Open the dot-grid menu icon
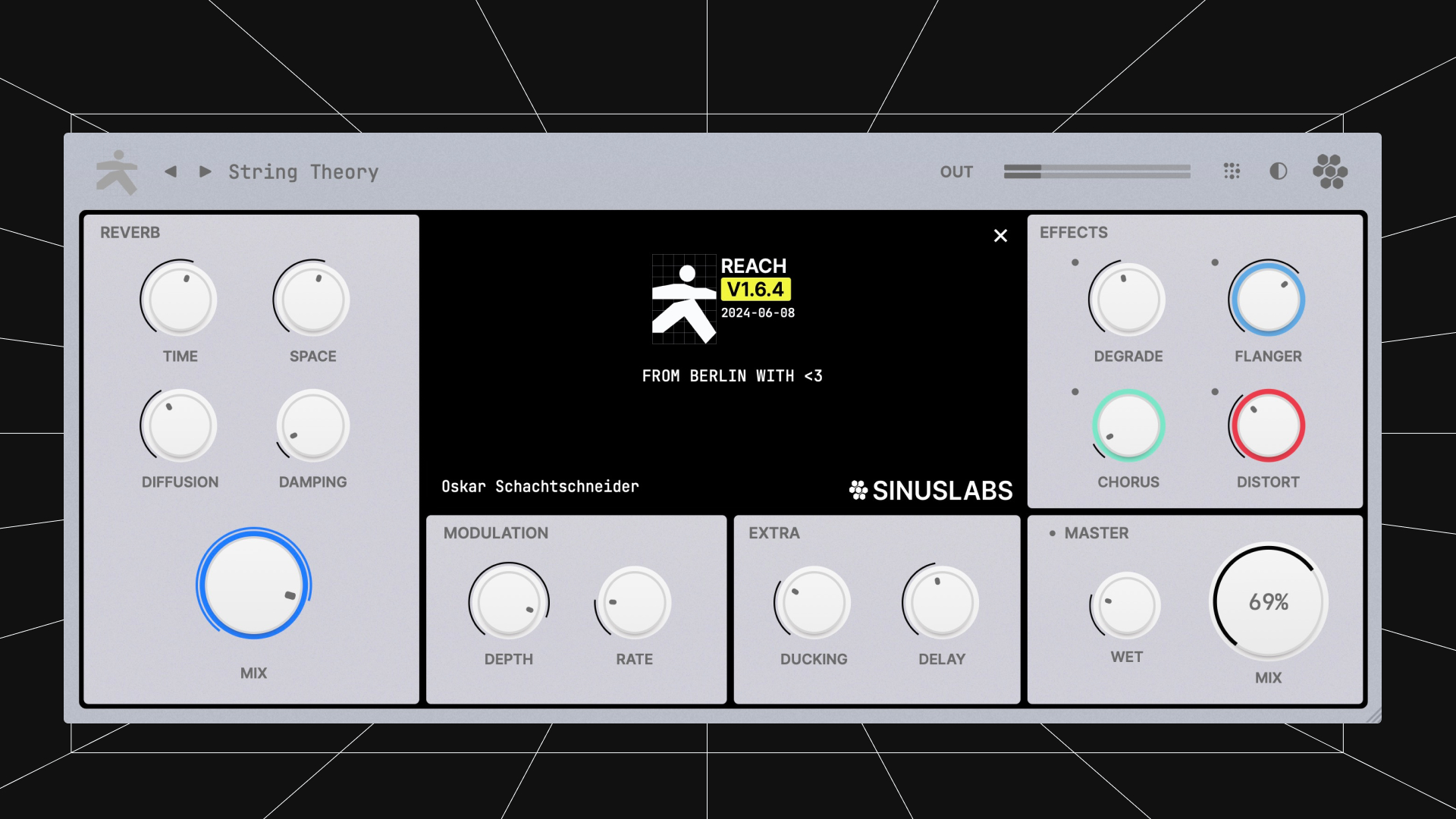Image resolution: width=1456 pixels, height=819 pixels. tap(1232, 171)
